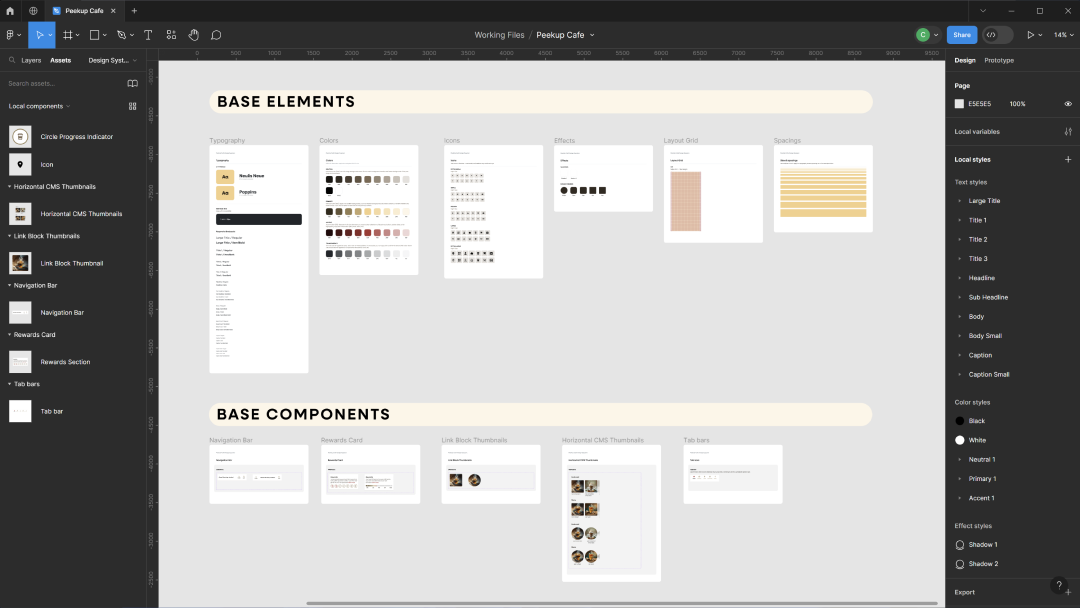Toggle page background visibility with the eye icon

pyautogui.click(x=1067, y=103)
